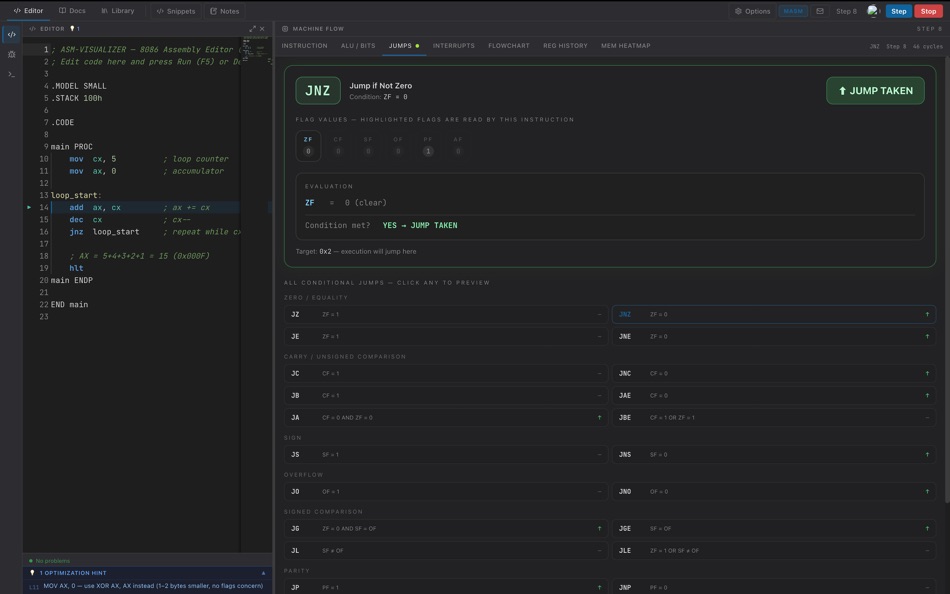Toggle the MASM syntax mode badge

tap(793, 11)
